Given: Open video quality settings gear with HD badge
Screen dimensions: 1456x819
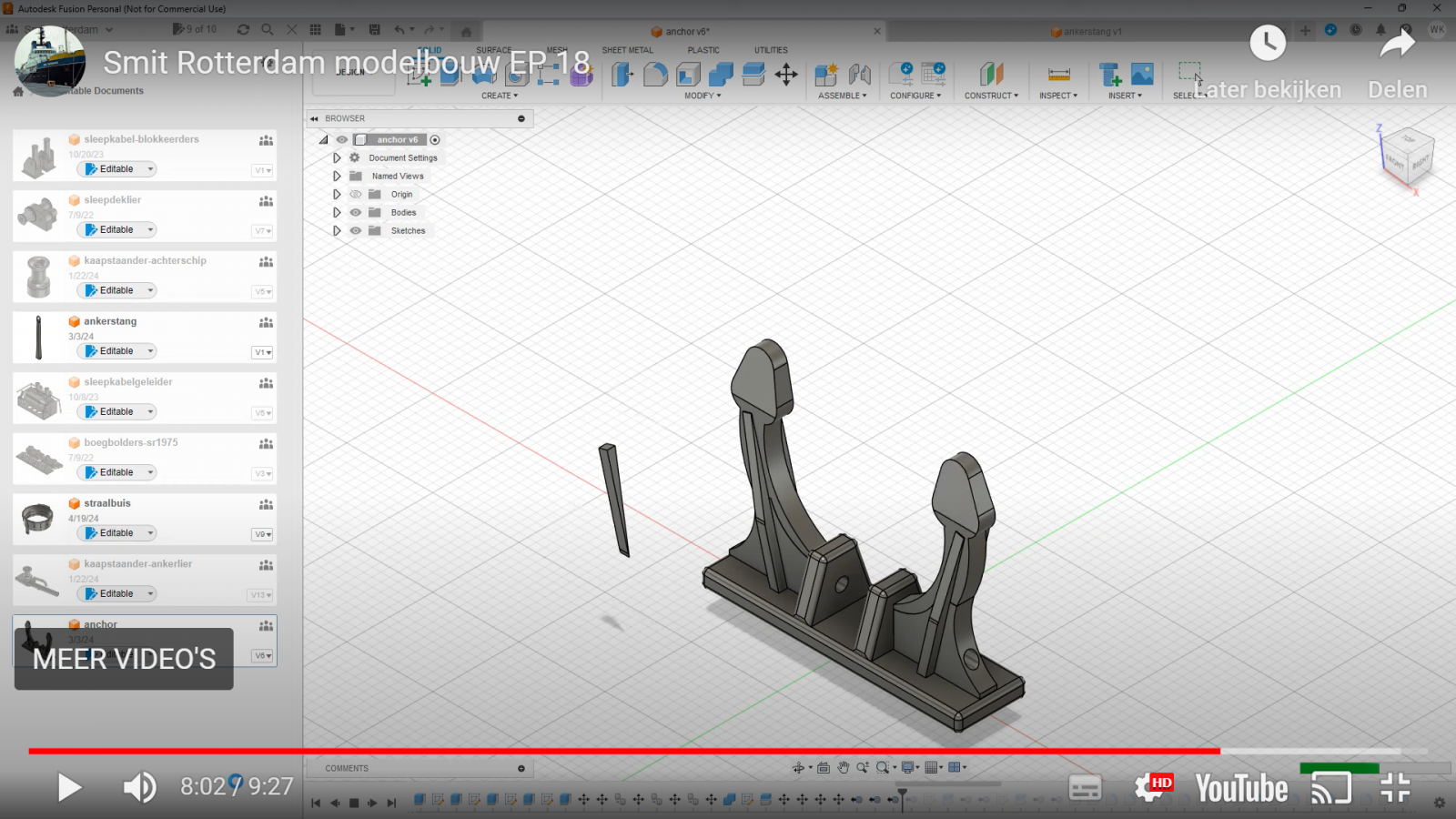Looking at the screenshot, I should point(1152,786).
